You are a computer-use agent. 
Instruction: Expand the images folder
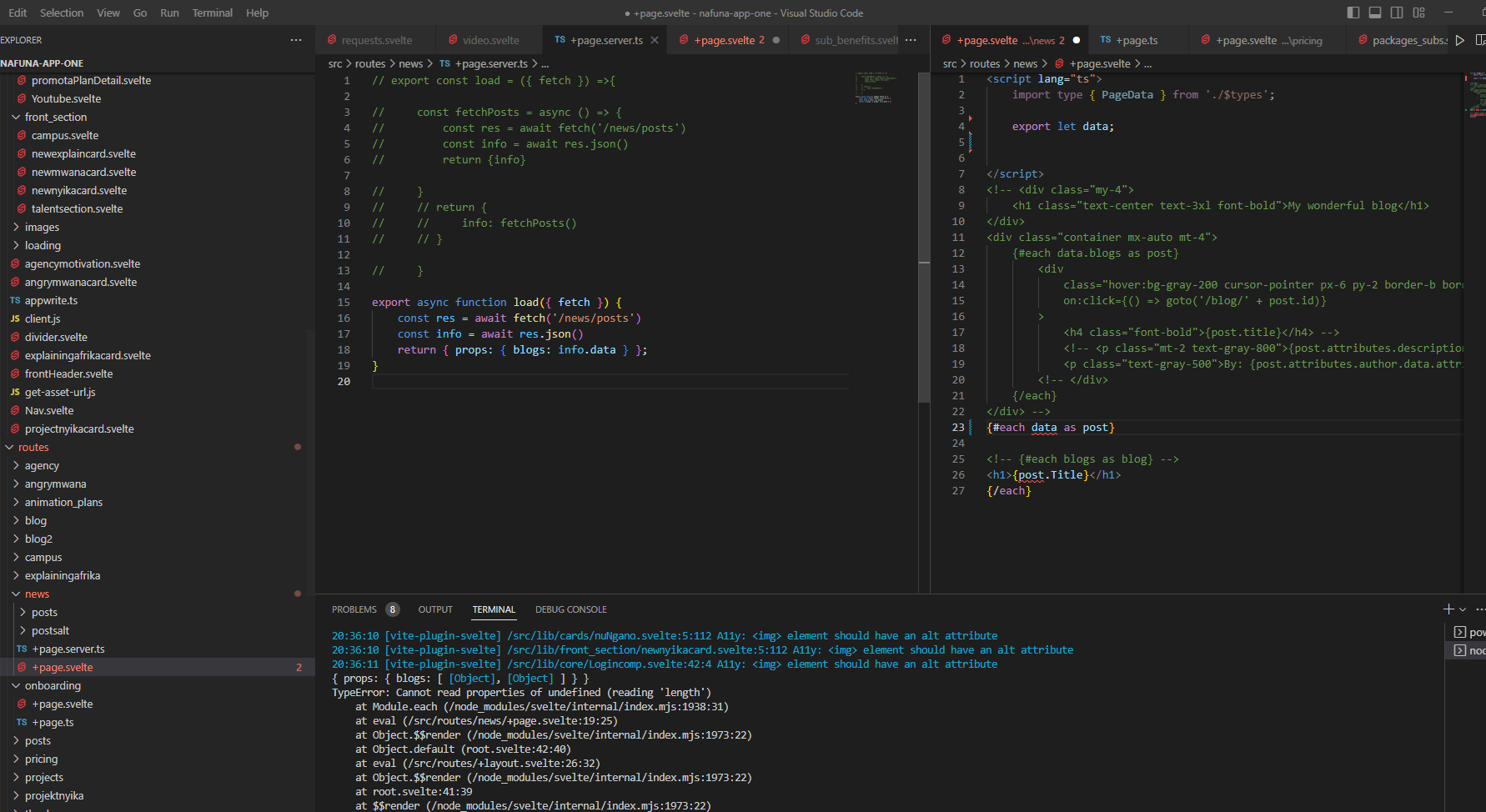[x=42, y=227]
